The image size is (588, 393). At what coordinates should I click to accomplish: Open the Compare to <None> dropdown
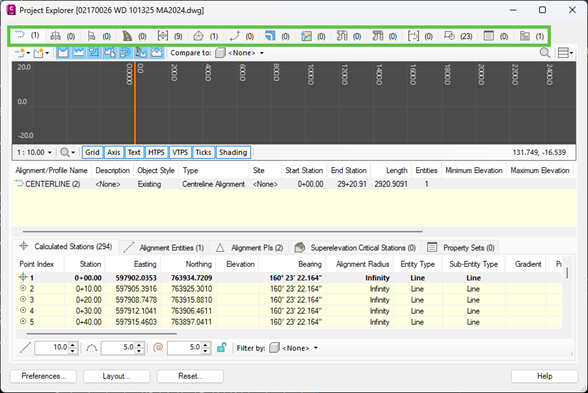pyautogui.click(x=239, y=53)
